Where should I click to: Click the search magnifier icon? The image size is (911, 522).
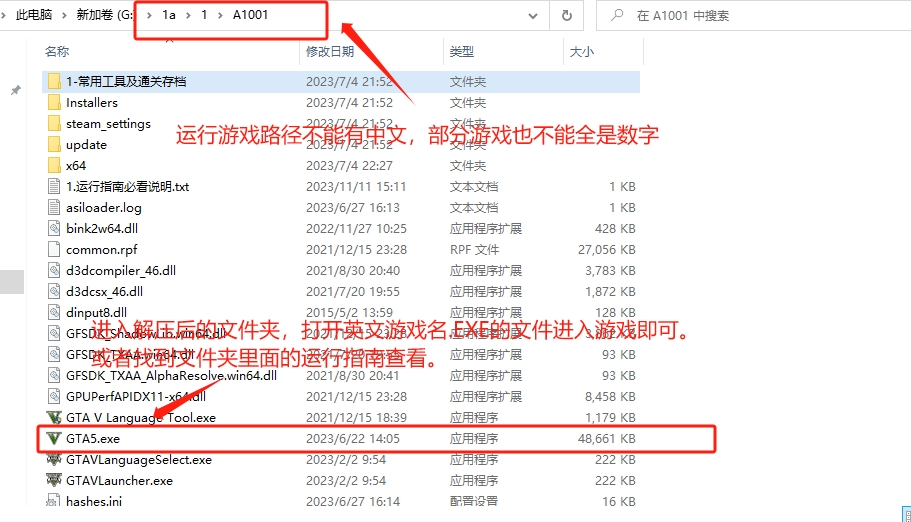click(617, 15)
